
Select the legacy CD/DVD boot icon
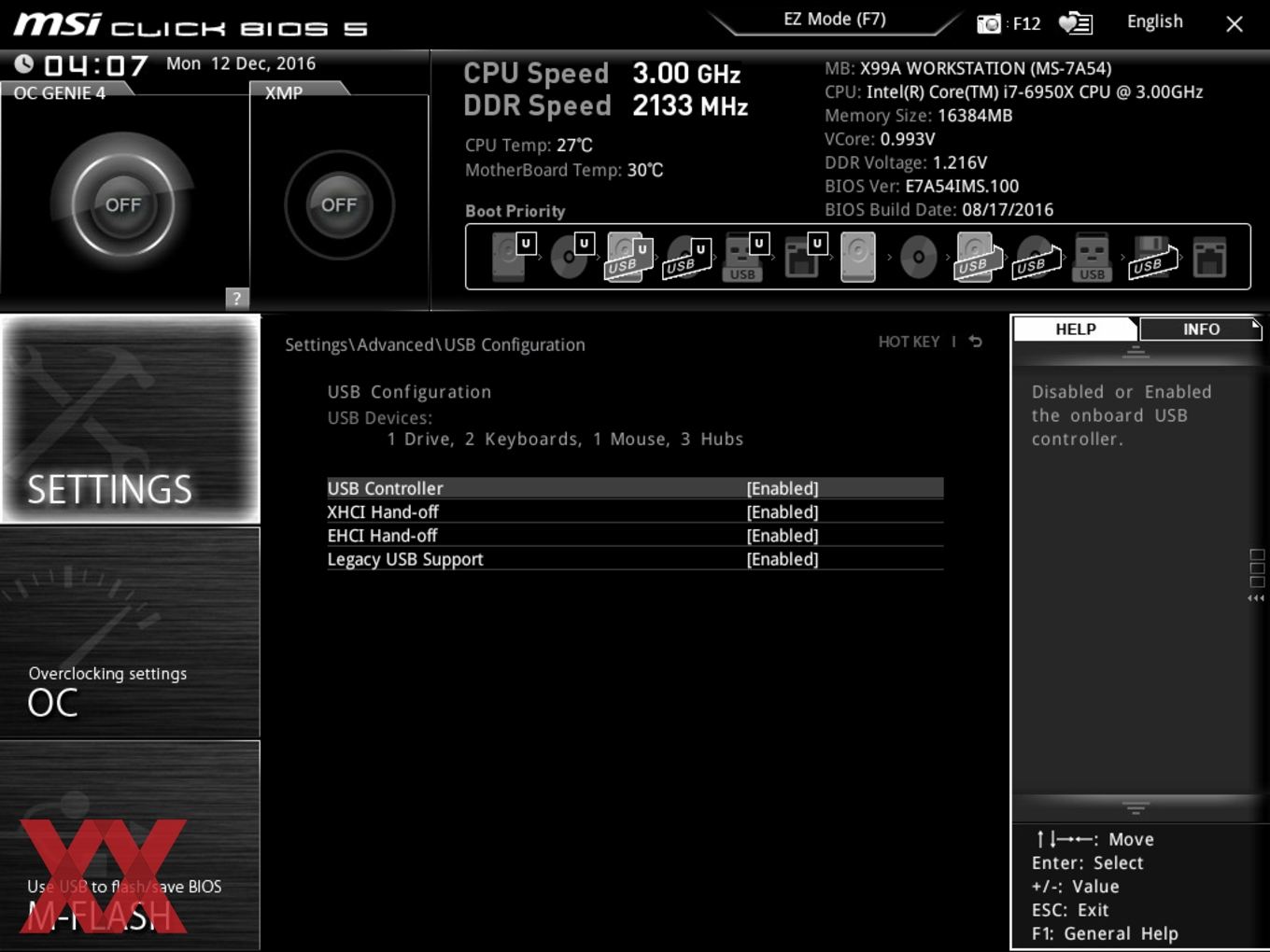tap(918, 257)
